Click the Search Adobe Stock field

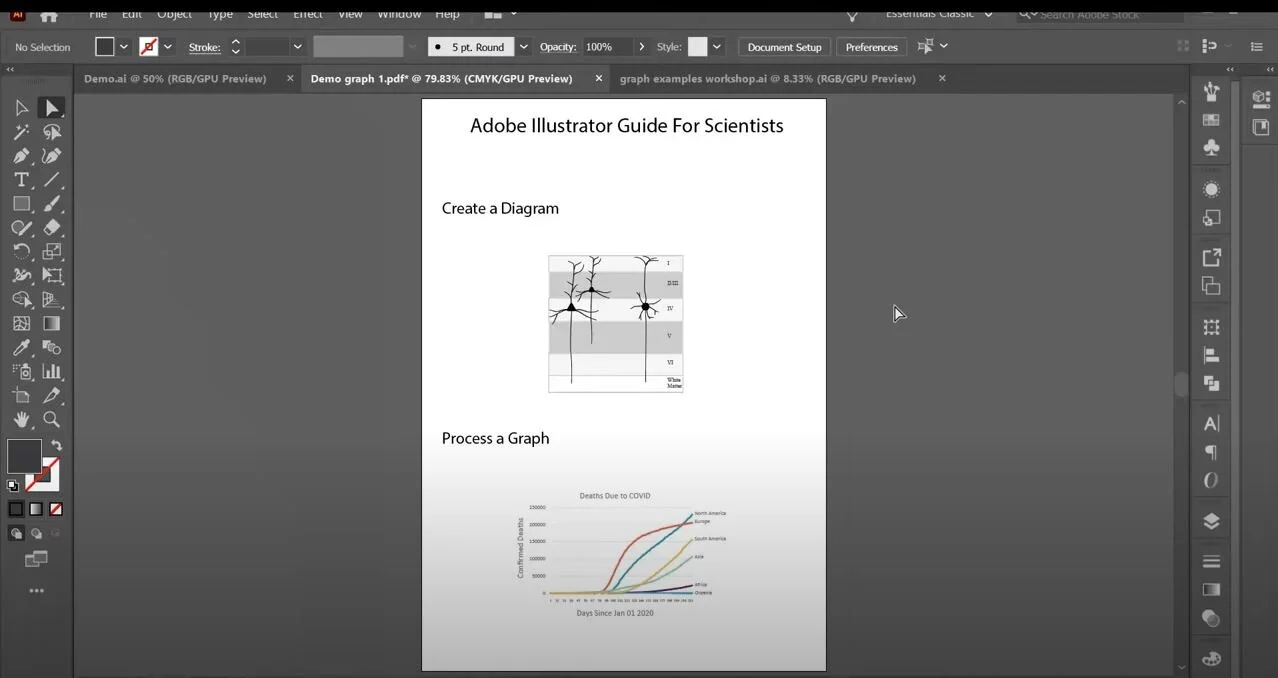pos(1100,14)
